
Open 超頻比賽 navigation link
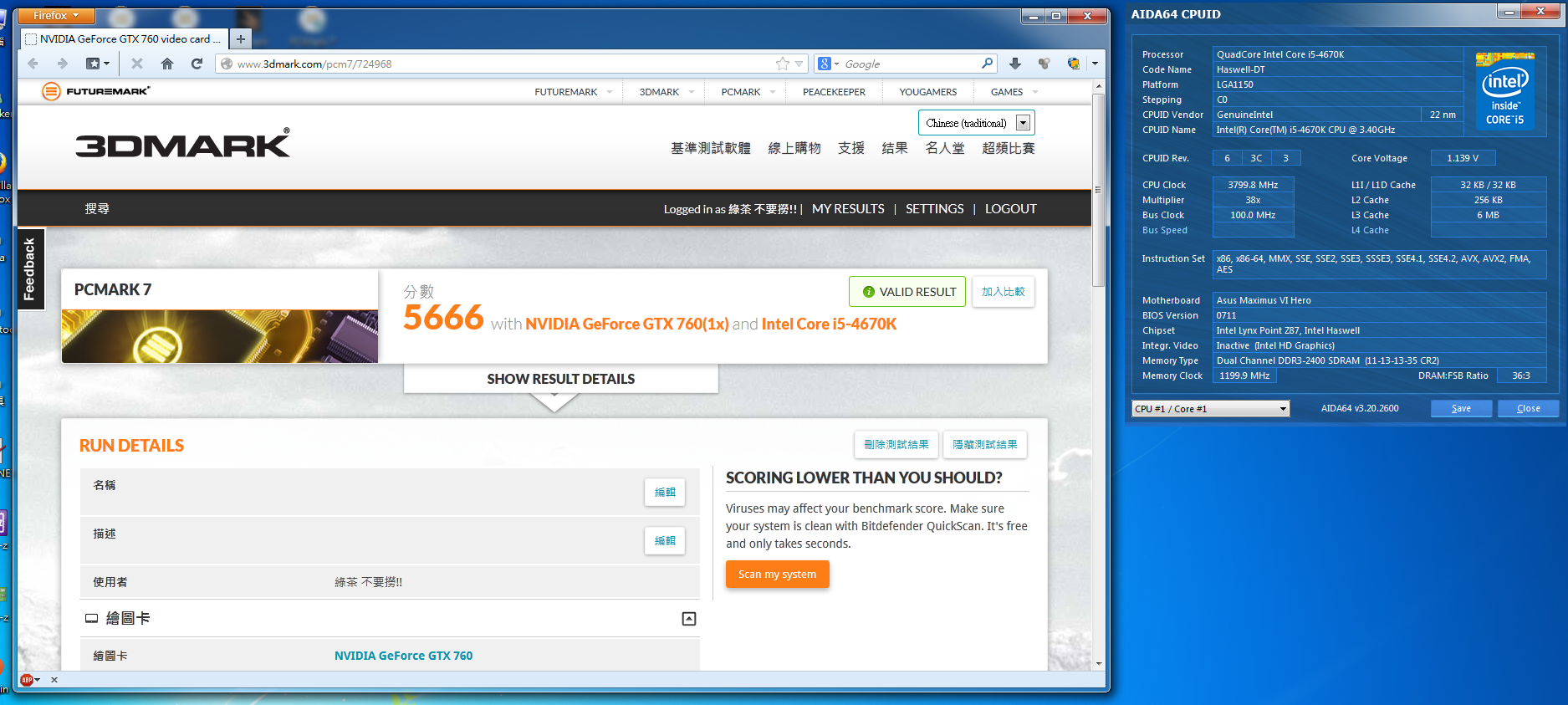pyautogui.click(x=1009, y=148)
